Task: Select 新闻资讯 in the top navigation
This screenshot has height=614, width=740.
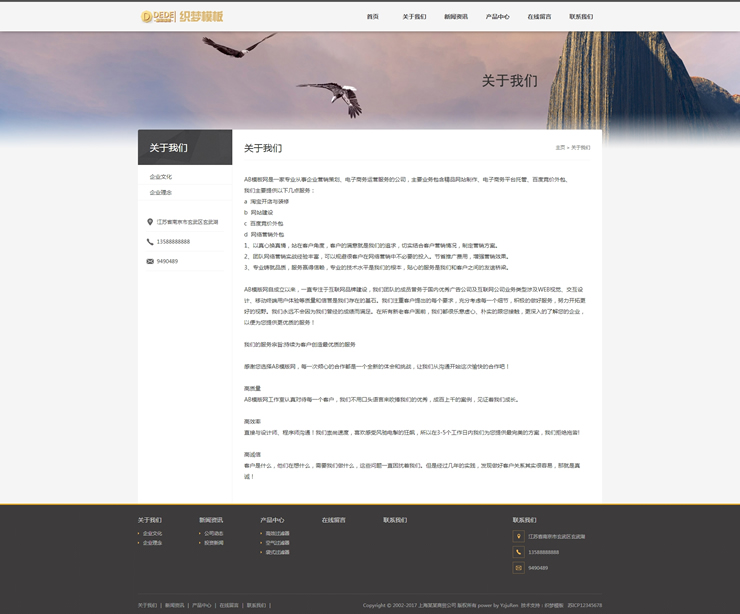Action: [x=456, y=17]
